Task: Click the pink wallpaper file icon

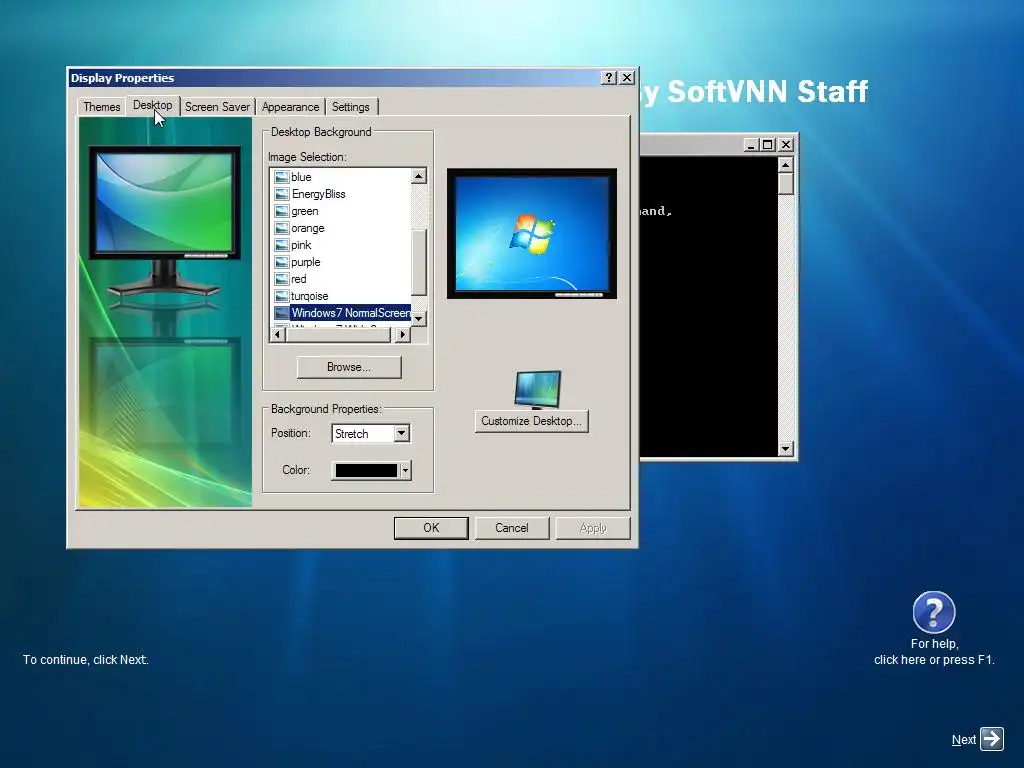Action: (x=281, y=245)
